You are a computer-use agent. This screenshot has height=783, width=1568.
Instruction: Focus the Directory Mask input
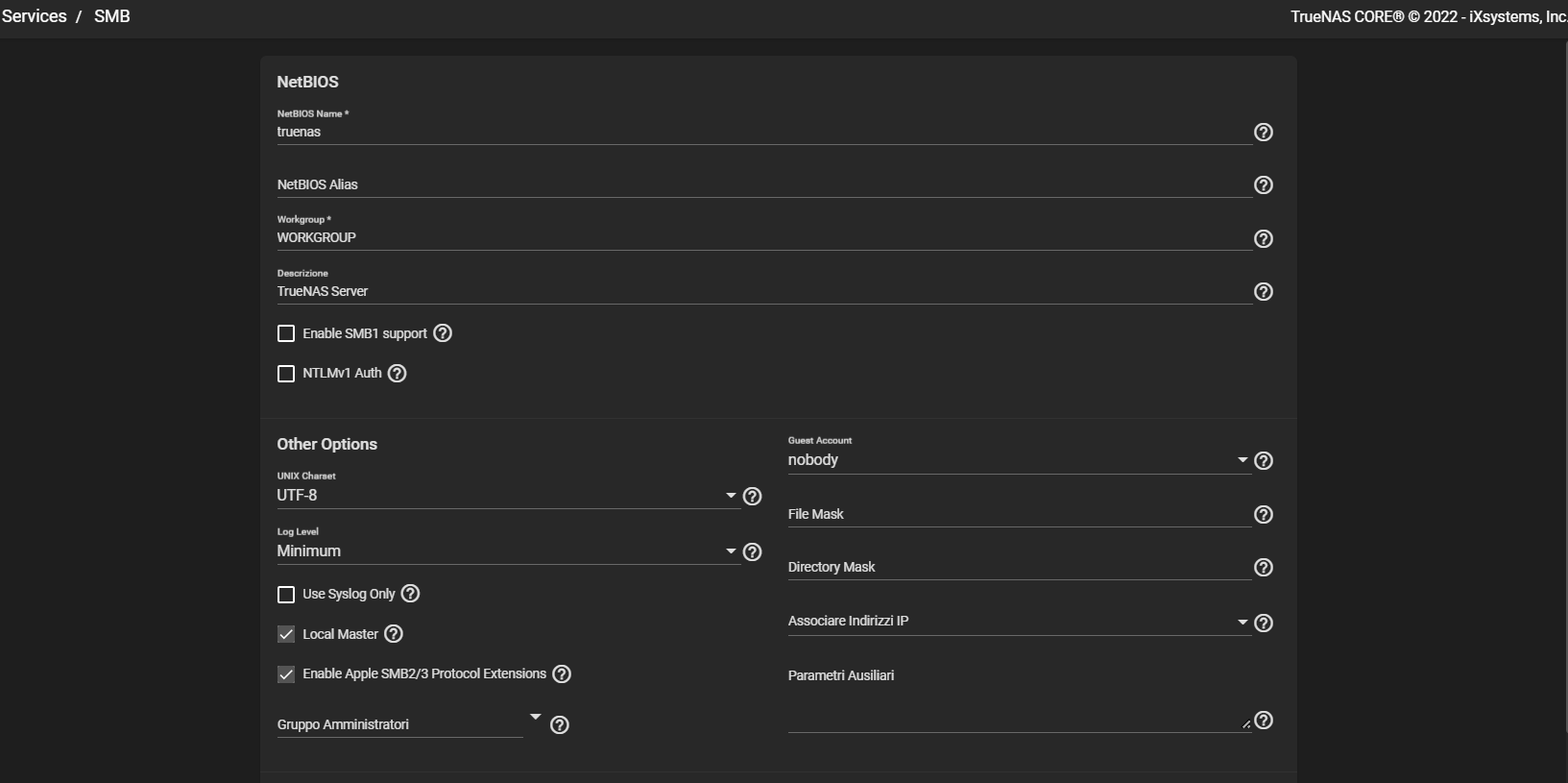click(x=1019, y=568)
